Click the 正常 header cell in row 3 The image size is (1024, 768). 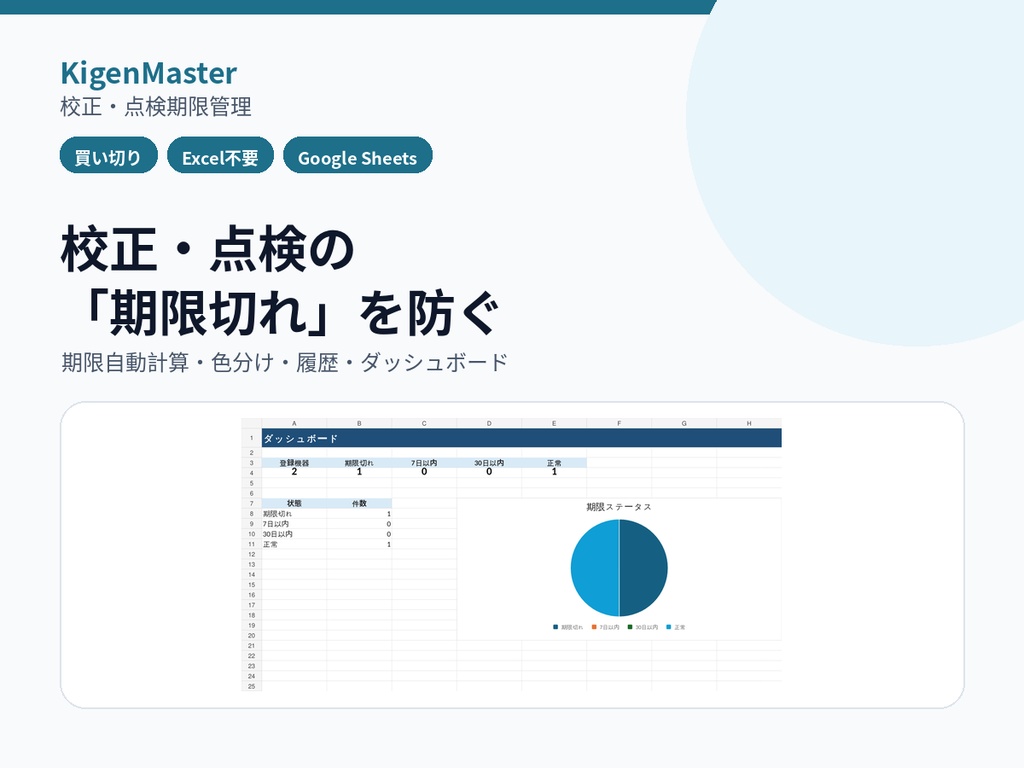[554, 462]
